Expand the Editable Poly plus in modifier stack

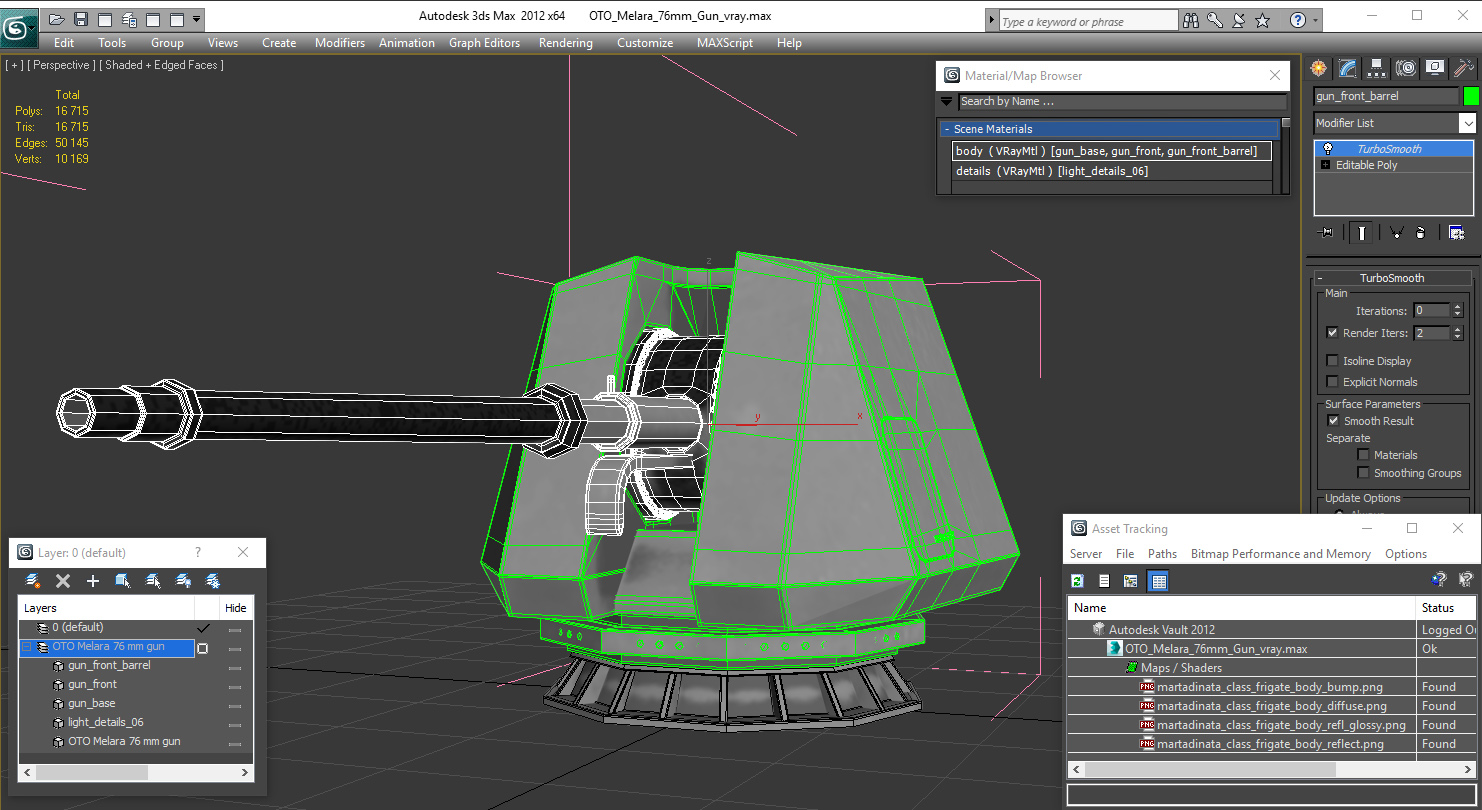click(1327, 165)
